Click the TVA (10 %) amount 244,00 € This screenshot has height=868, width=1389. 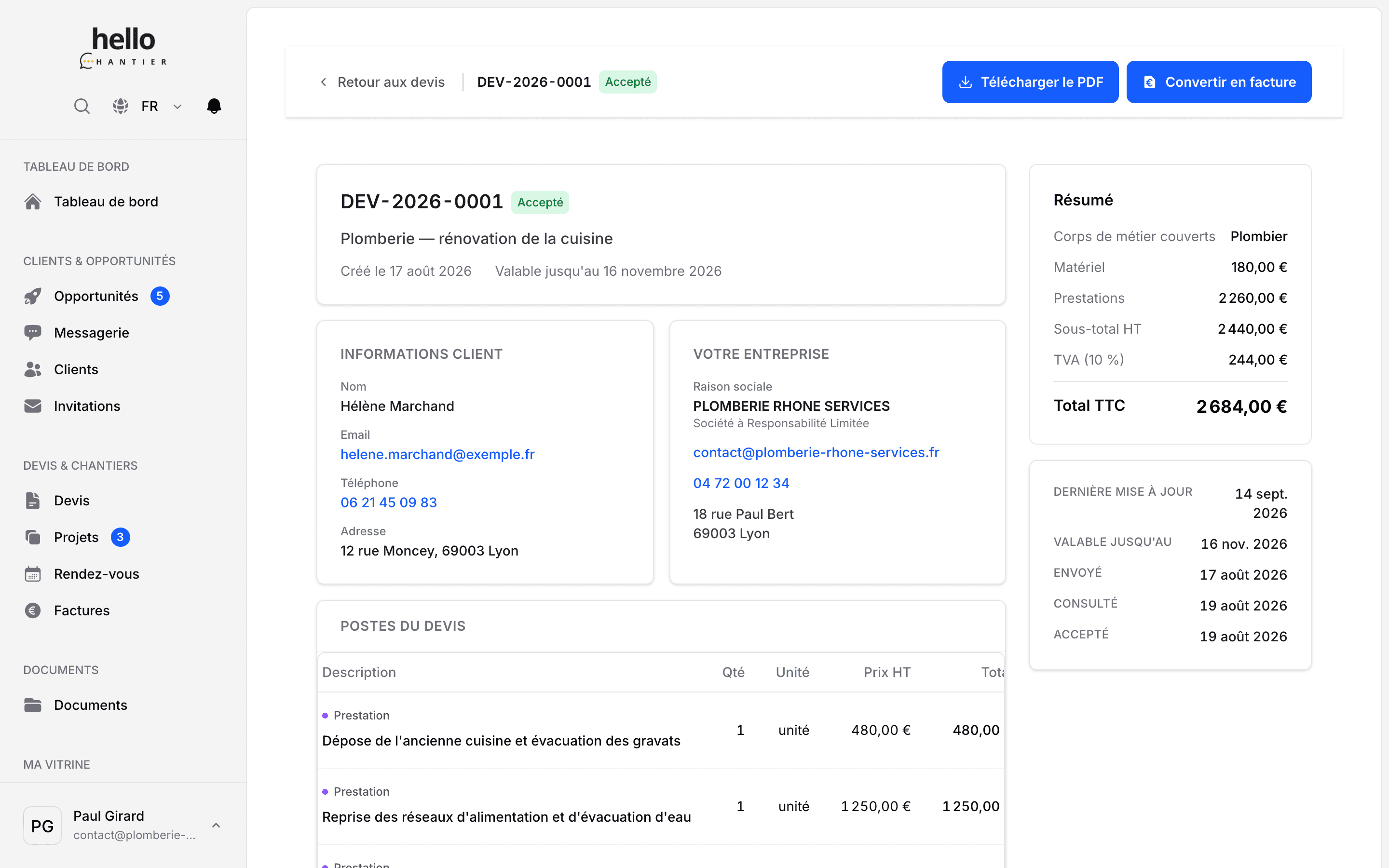point(1257,360)
